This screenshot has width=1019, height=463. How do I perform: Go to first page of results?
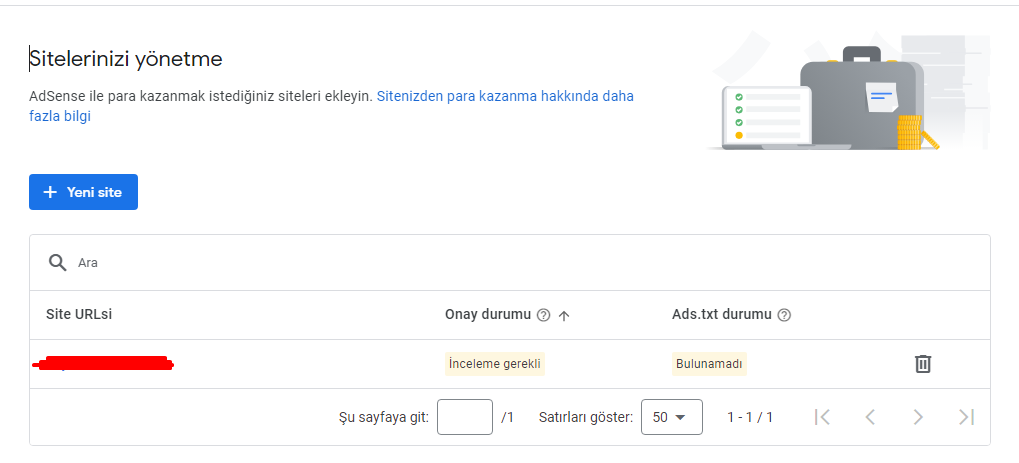coord(822,417)
